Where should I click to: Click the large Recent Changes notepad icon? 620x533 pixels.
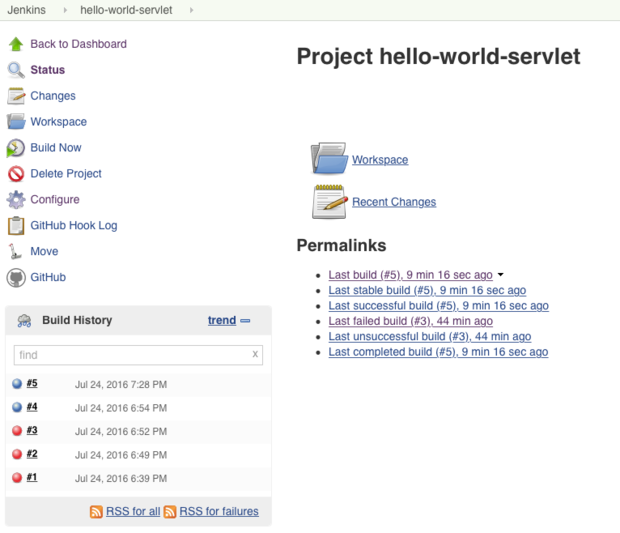pyautogui.click(x=329, y=202)
